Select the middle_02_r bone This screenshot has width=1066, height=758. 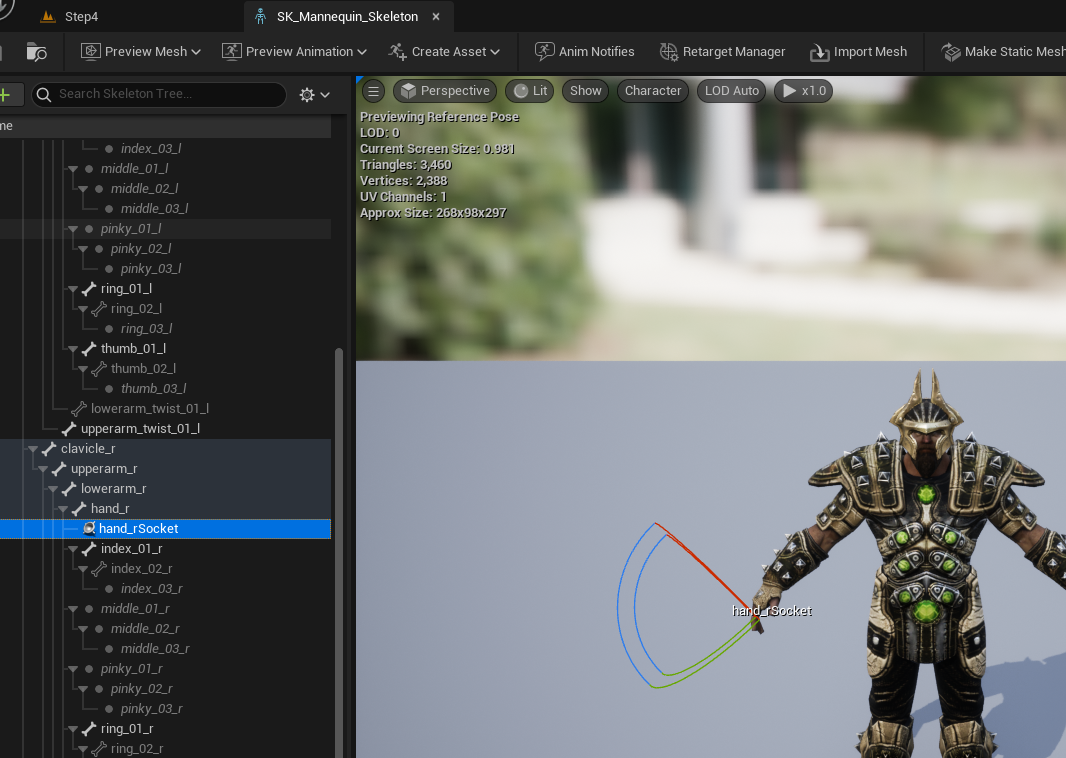[145, 629]
